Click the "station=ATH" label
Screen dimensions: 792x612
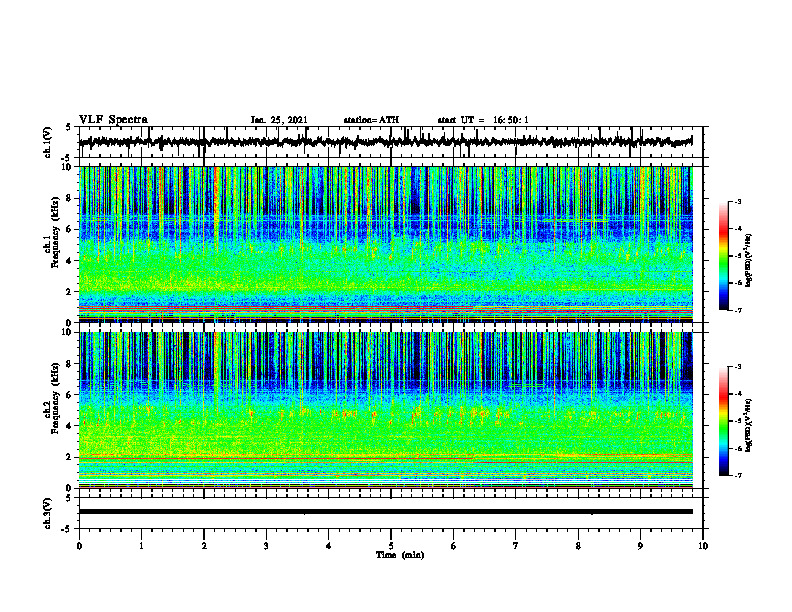click(371, 120)
